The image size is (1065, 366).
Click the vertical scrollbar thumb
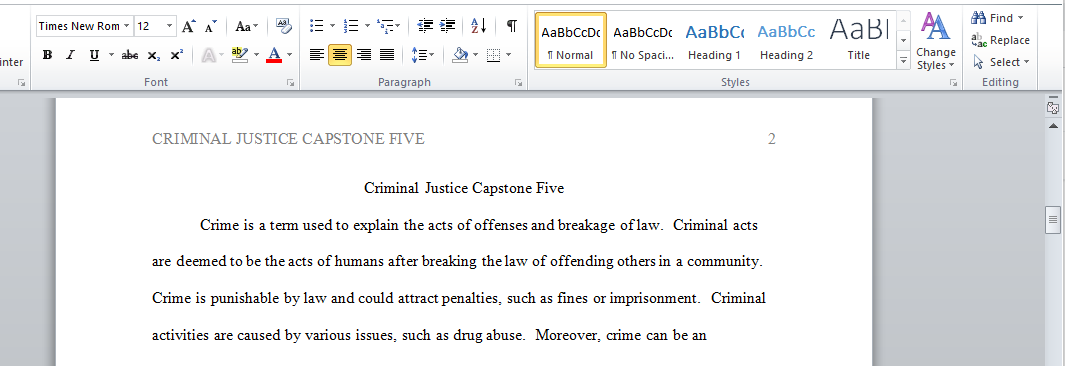tap(1053, 219)
